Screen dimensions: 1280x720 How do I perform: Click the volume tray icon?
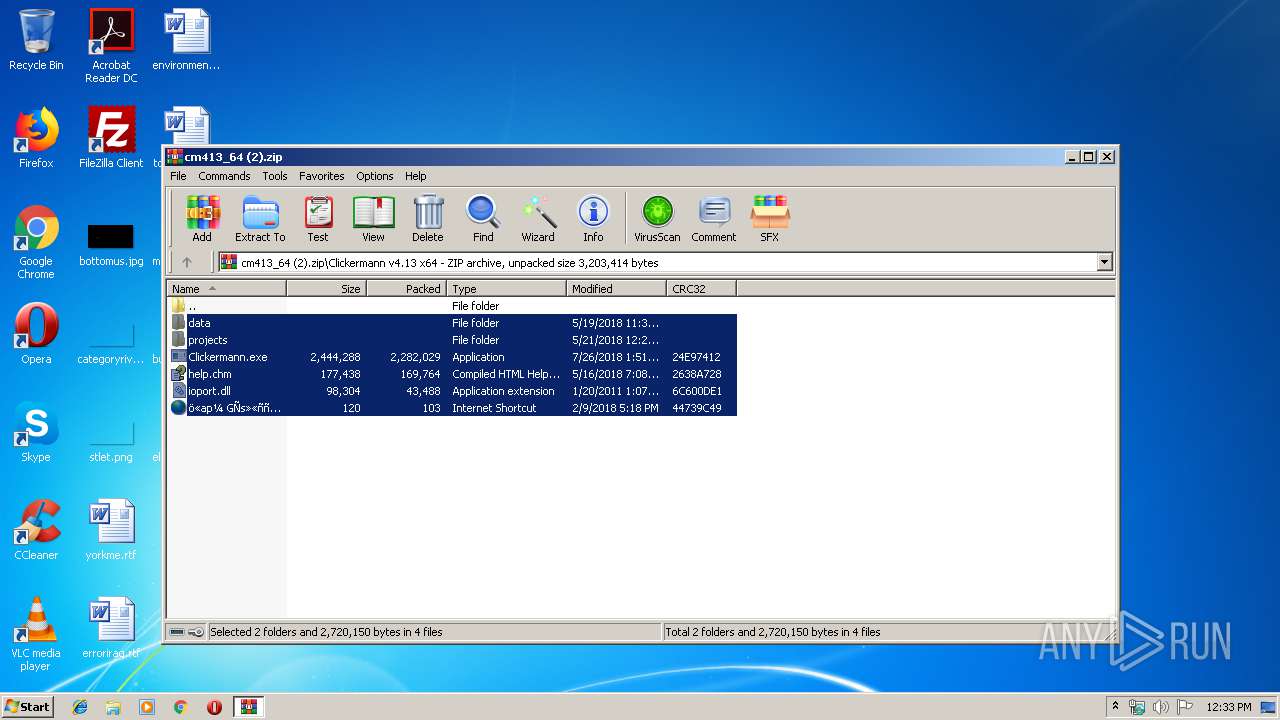click(1161, 707)
